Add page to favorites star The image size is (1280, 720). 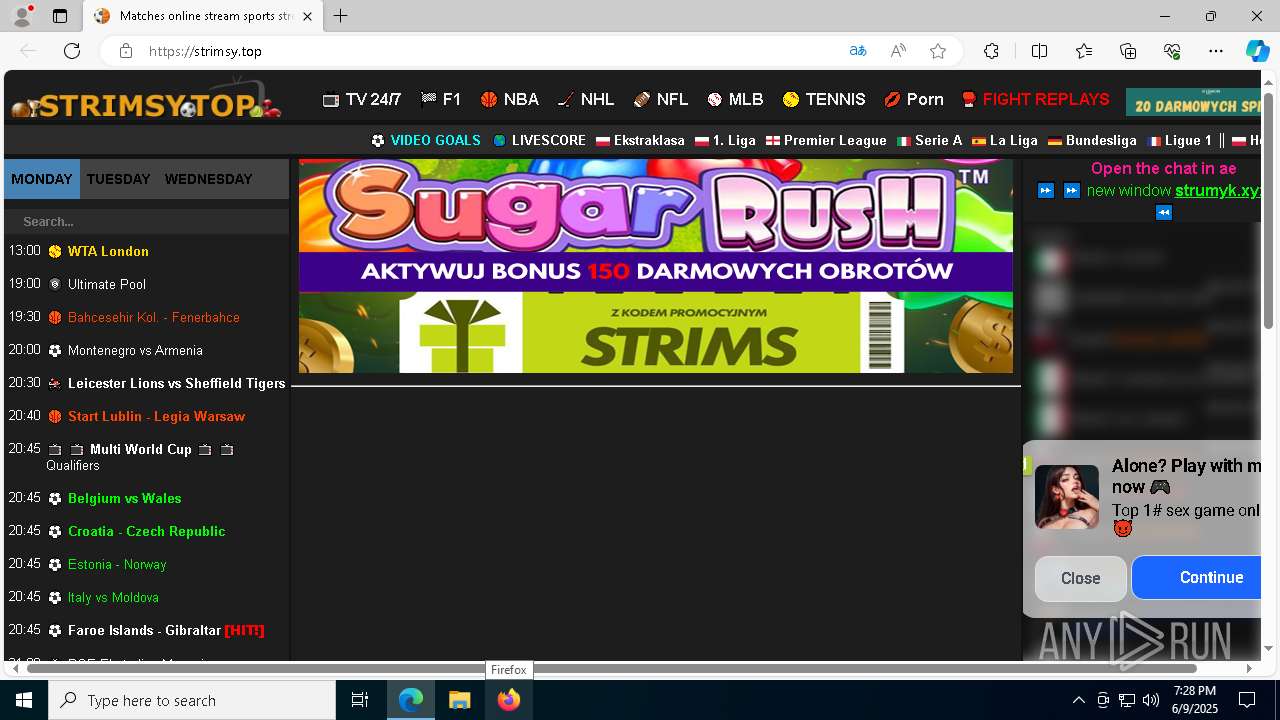[938, 51]
